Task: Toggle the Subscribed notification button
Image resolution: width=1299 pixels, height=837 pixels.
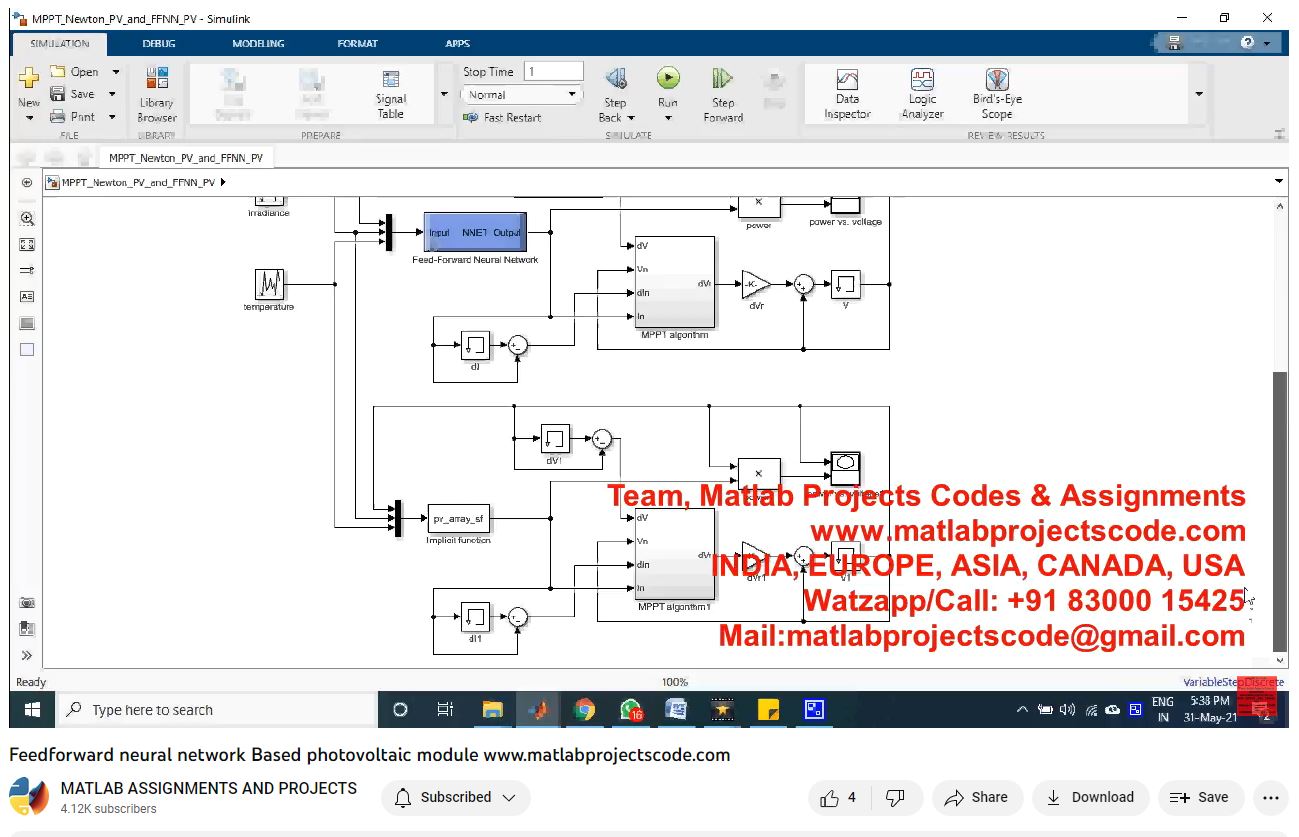Action: click(x=456, y=797)
